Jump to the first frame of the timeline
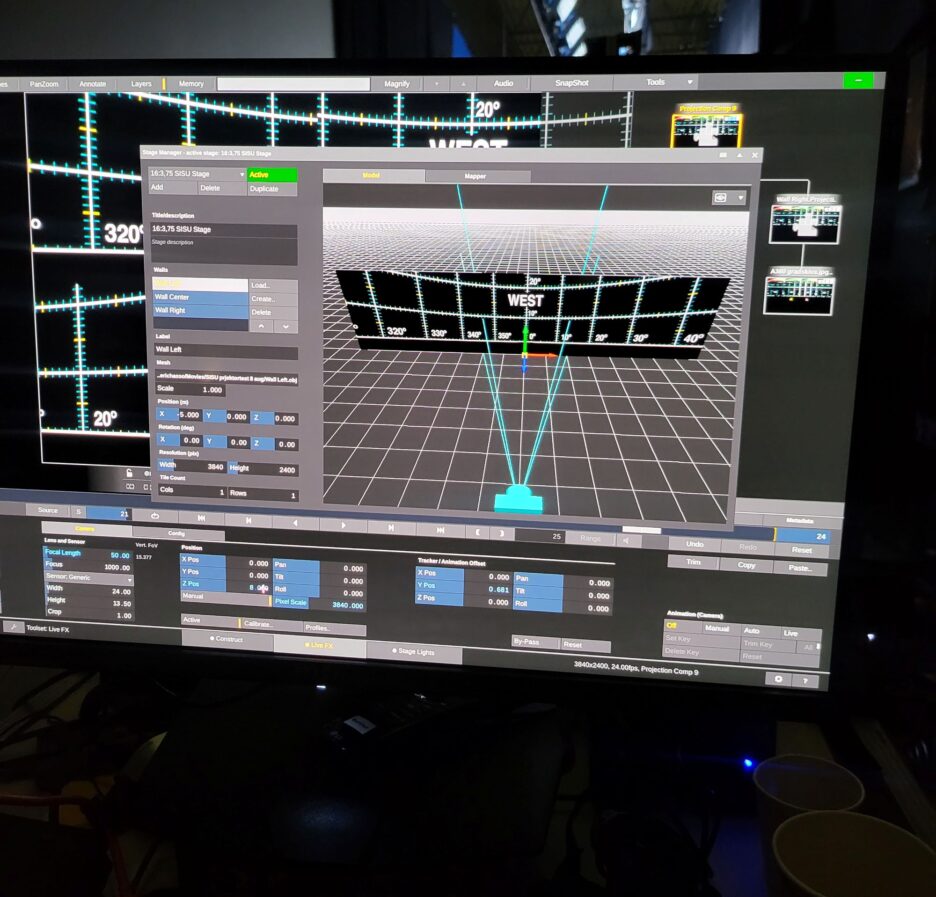 [202, 518]
